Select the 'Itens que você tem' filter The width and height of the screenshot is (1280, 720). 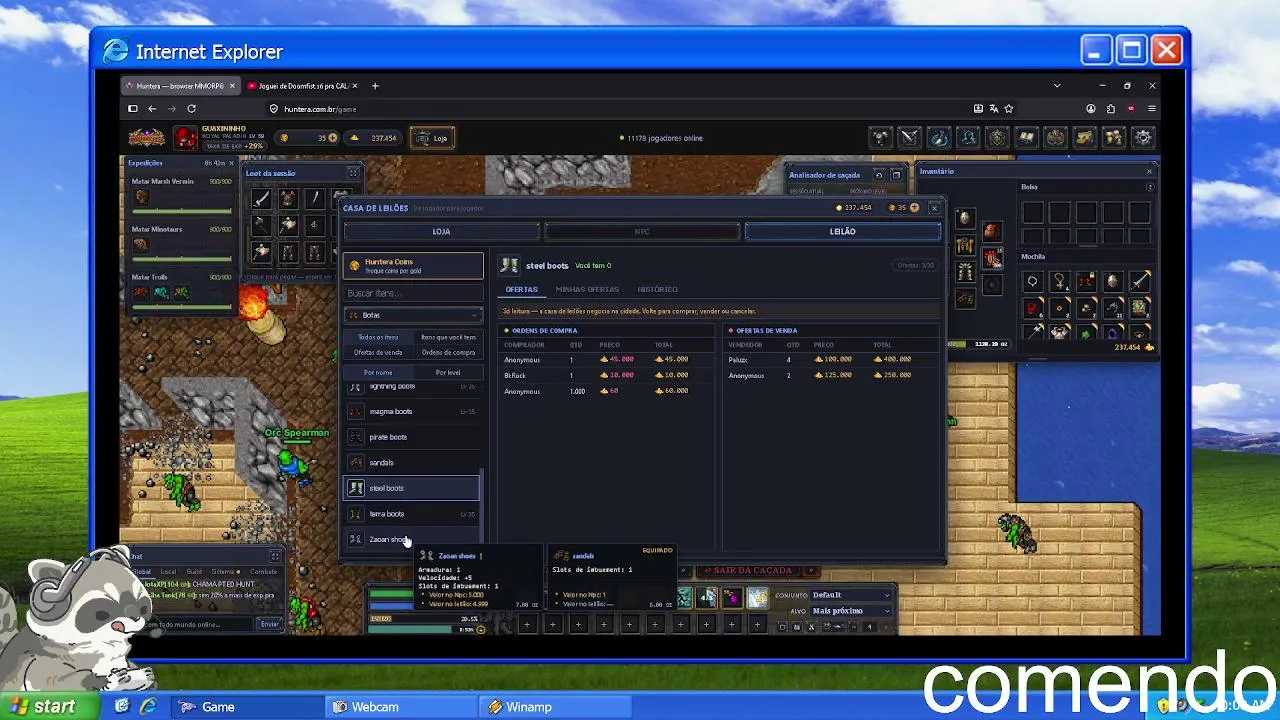pos(448,337)
